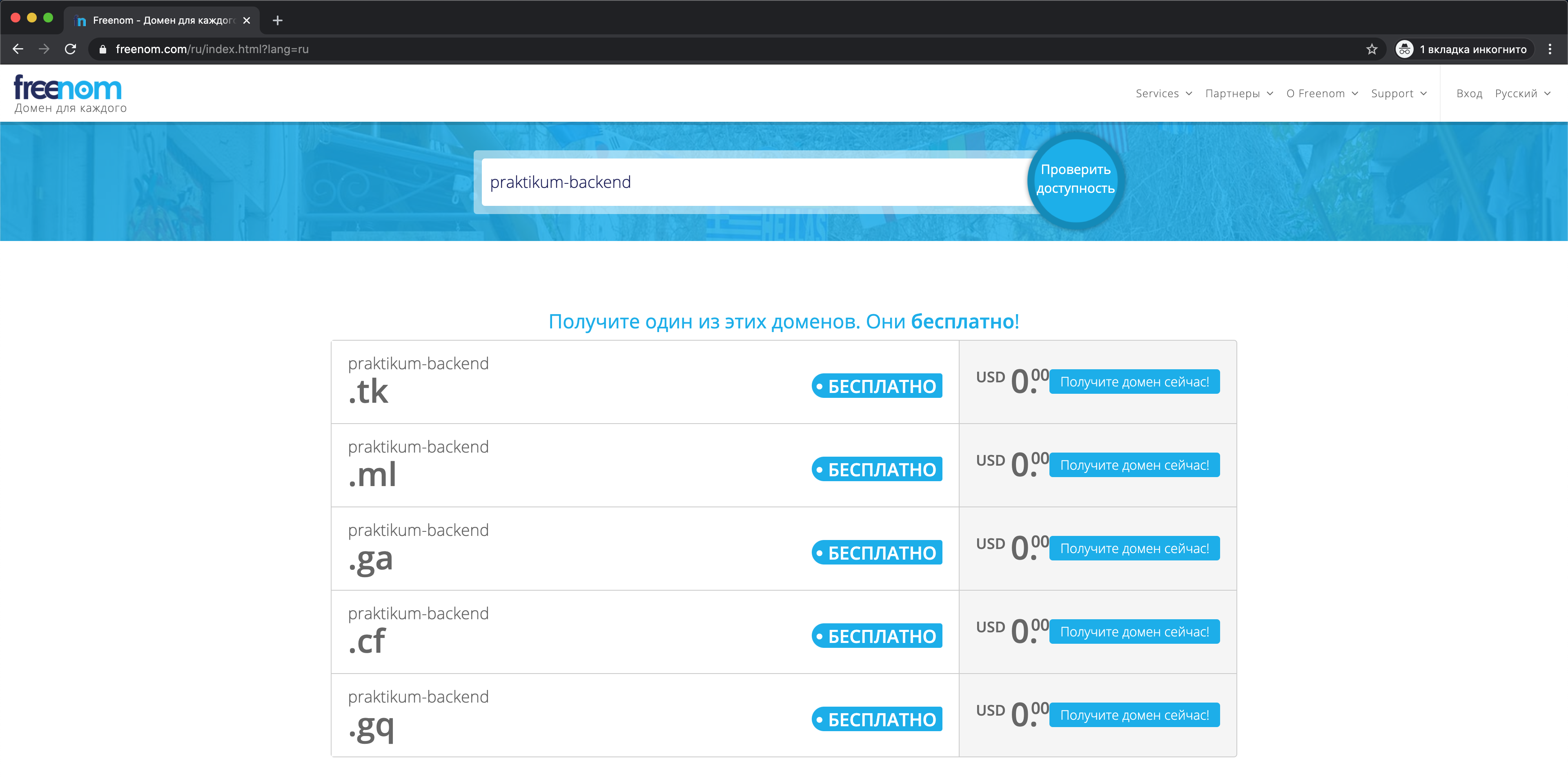This screenshot has width=1568, height=781.
Task: Click the .cf domain extension text
Action: coord(367,642)
